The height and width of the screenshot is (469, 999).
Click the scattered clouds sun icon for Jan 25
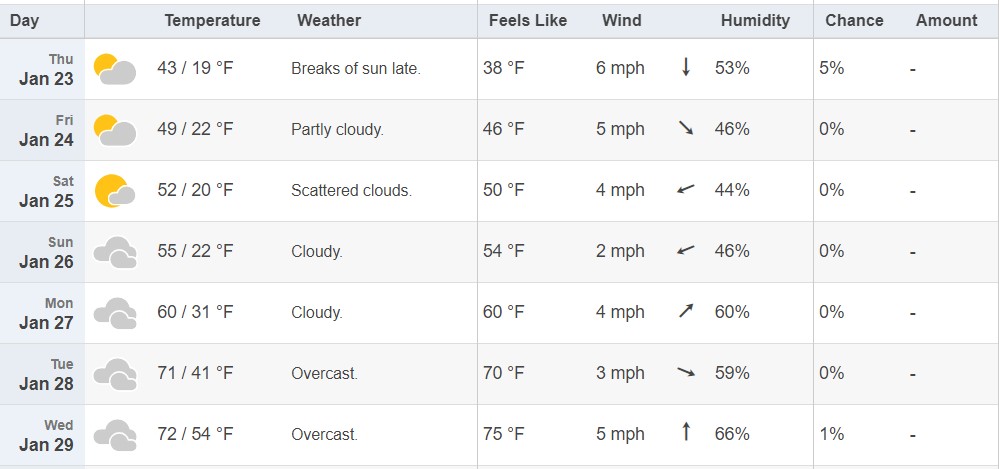[x=115, y=191]
